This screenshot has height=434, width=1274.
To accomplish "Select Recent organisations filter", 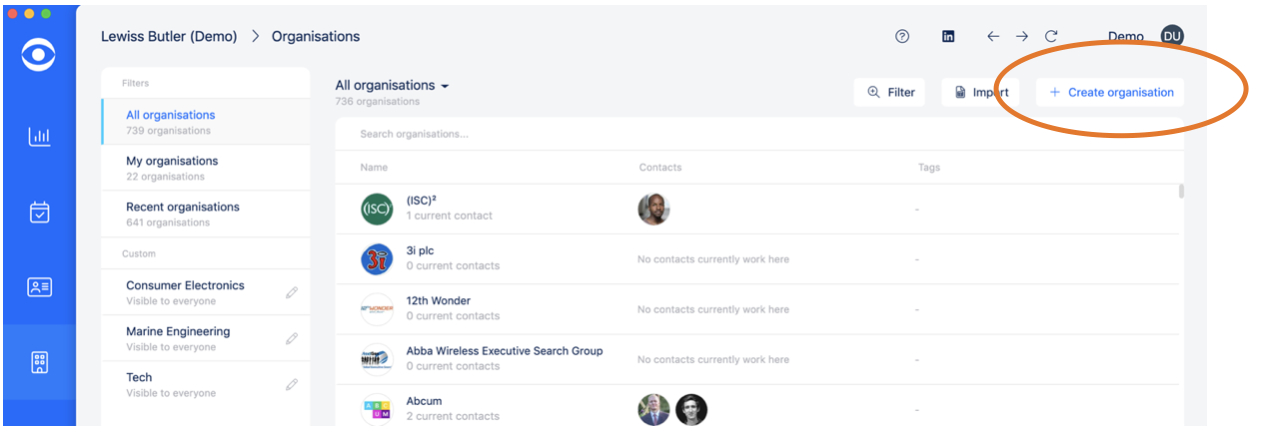I will 206,214.
